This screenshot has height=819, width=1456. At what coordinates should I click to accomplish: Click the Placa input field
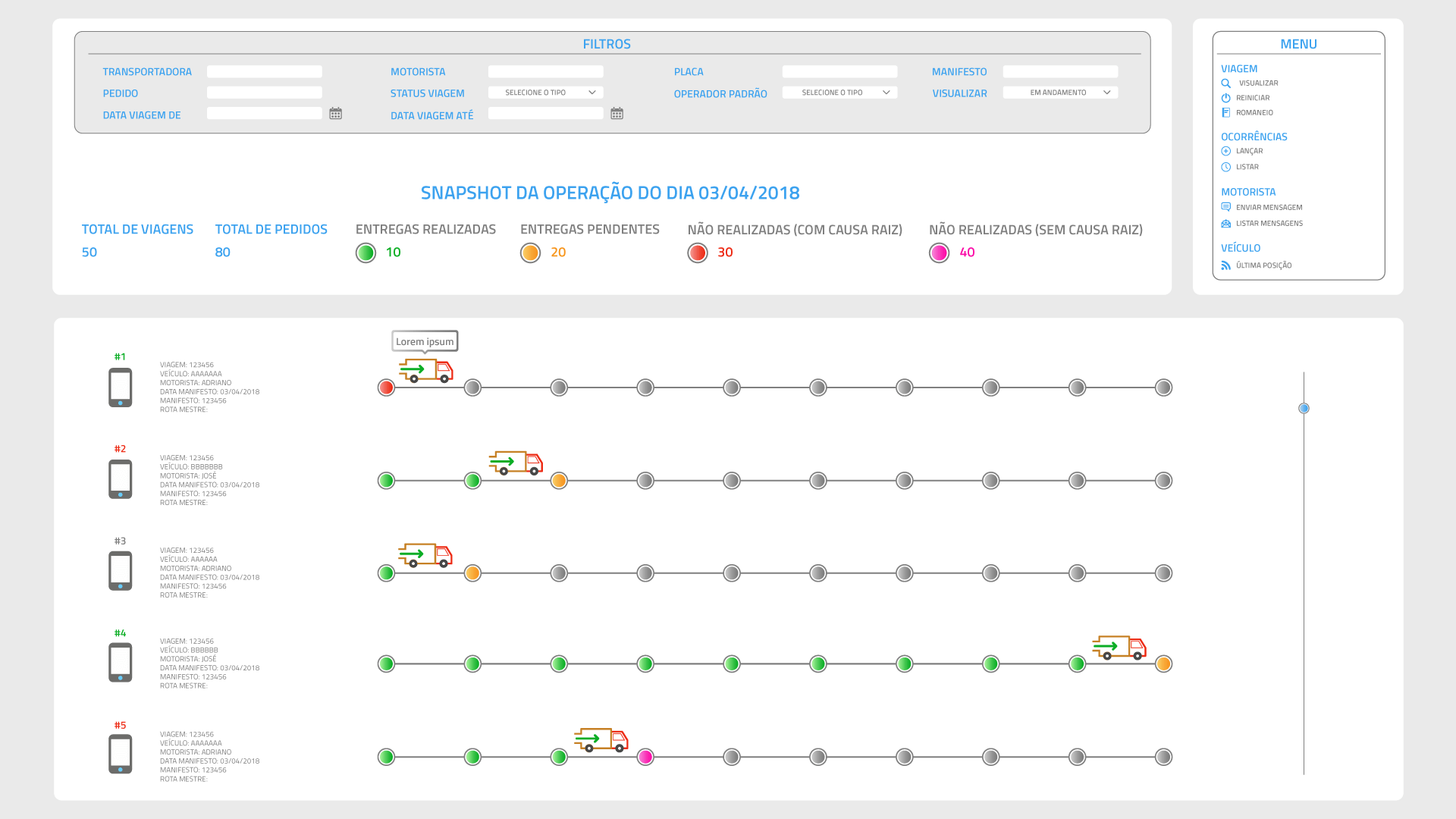pos(839,71)
